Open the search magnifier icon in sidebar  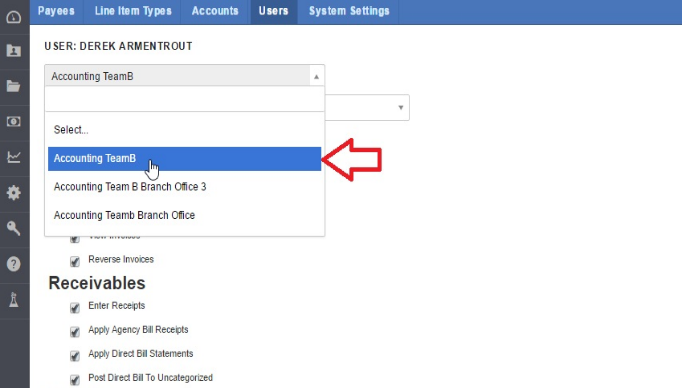click(14, 228)
